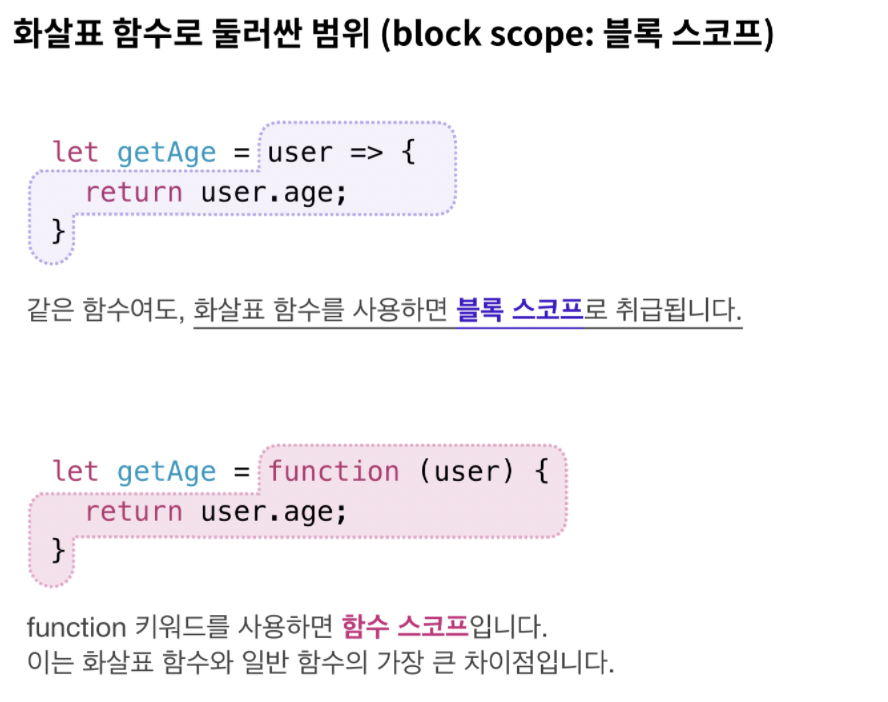Select "return" keyword inside the purple block
The height and width of the screenshot is (702, 888).
(x=134, y=191)
